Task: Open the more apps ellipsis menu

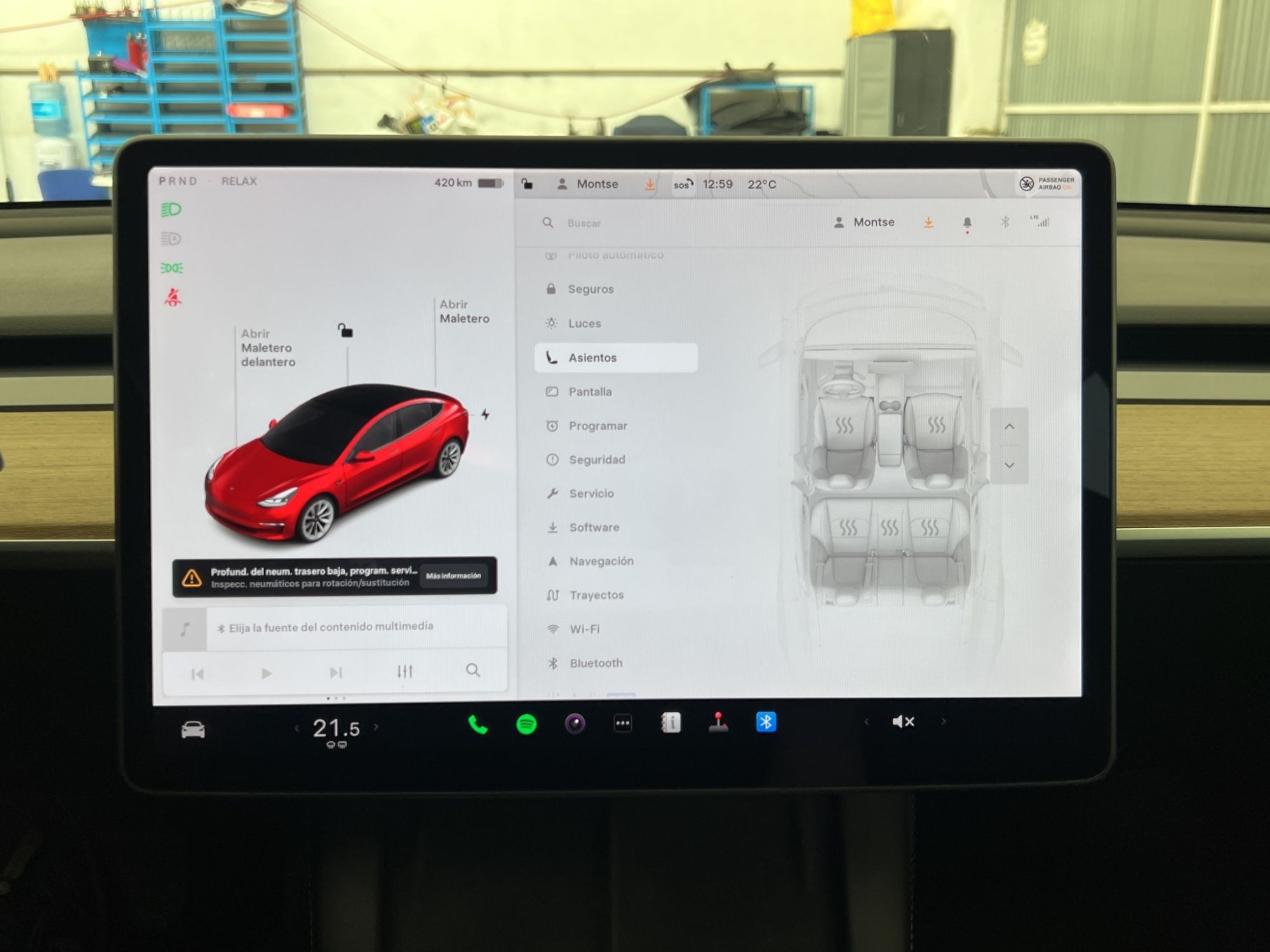Action: (x=623, y=724)
